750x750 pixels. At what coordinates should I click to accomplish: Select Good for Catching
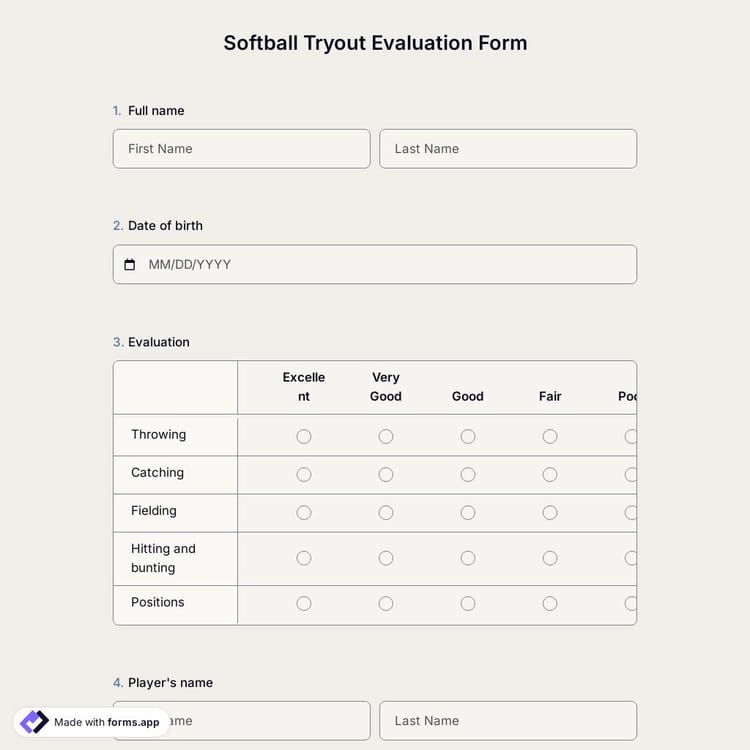tap(468, 474)
